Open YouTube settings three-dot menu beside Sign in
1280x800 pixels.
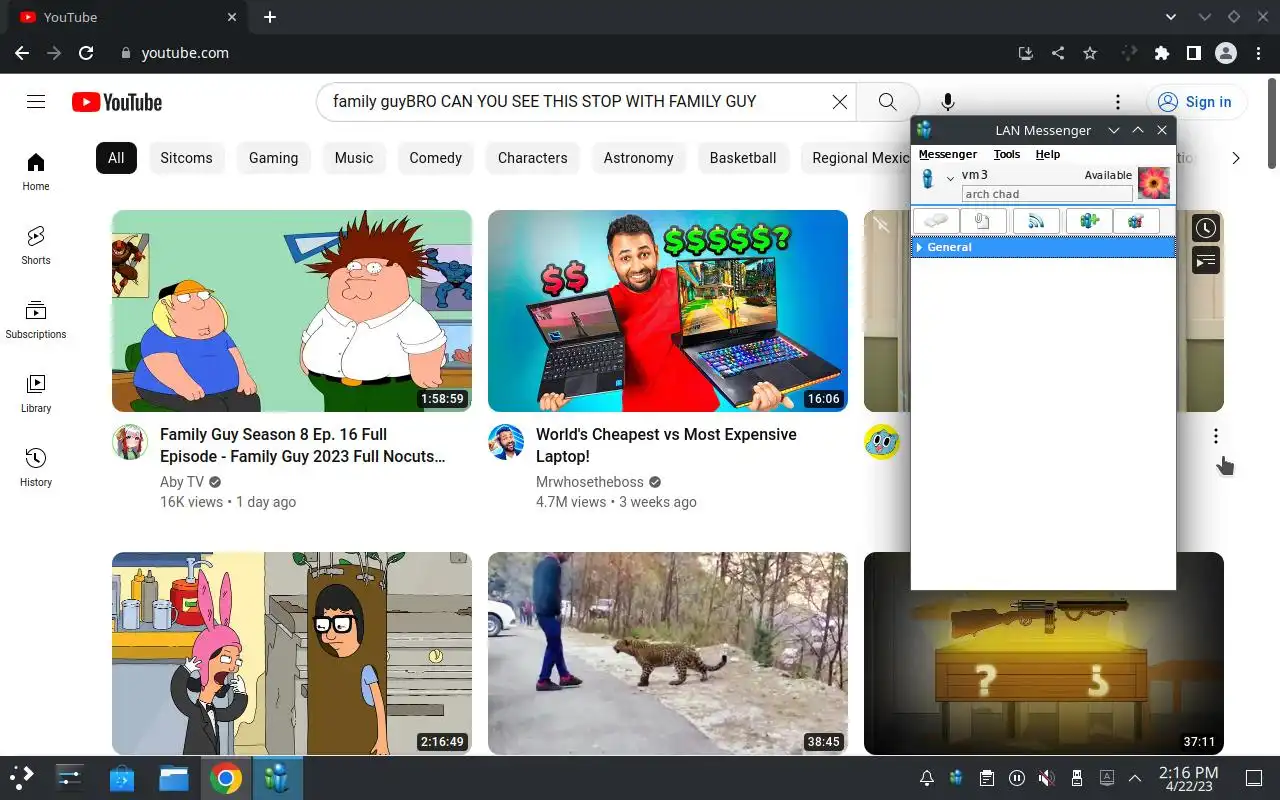(x=1118, y=102)
